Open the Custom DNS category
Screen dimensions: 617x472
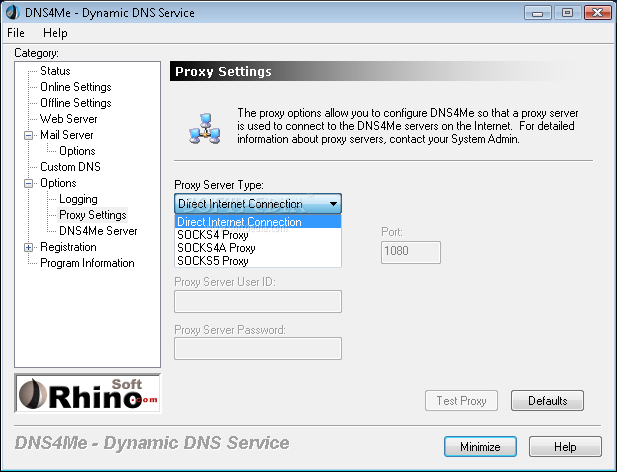tap(70, 167)
